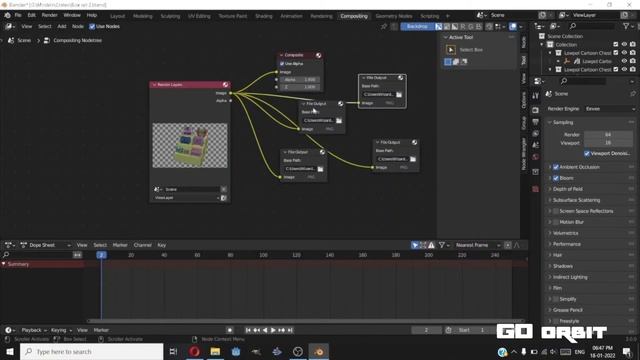Click the Windows taskbar search box
640x360 pixels.
click(91, 351)
